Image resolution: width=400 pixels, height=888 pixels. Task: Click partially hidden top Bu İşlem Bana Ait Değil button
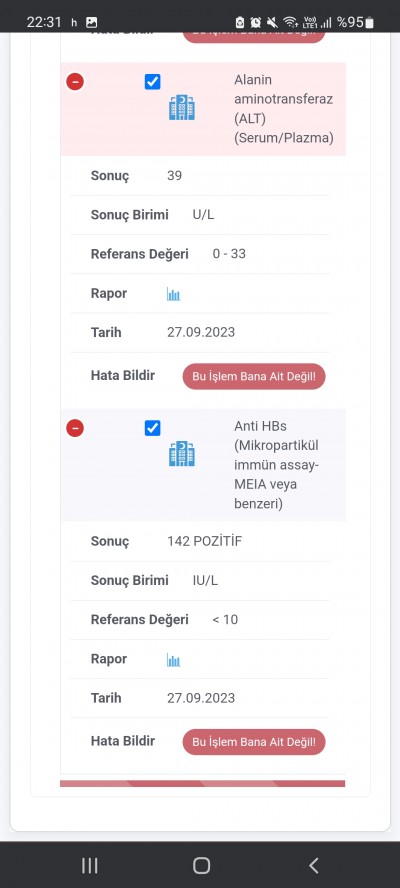(x=254, y=37)
